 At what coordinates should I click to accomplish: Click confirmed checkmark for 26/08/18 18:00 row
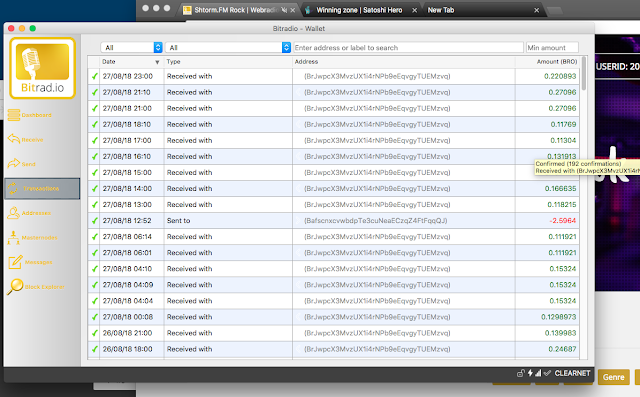[x=95, y=349]
